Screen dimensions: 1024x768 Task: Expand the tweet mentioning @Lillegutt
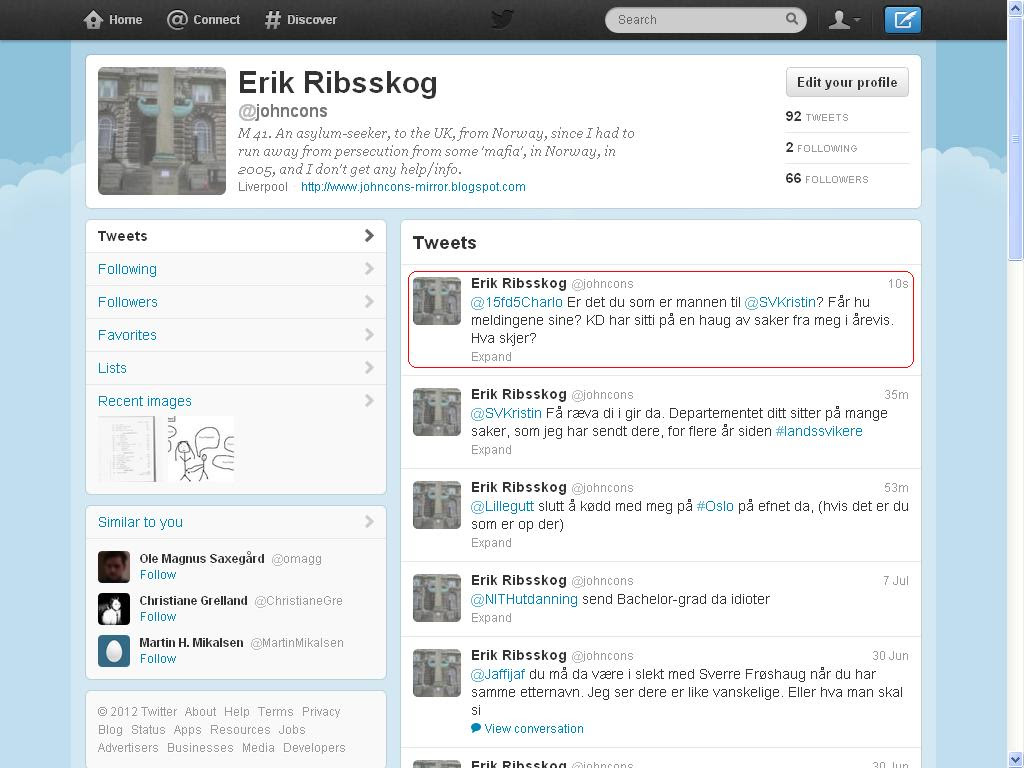(491, 543)
